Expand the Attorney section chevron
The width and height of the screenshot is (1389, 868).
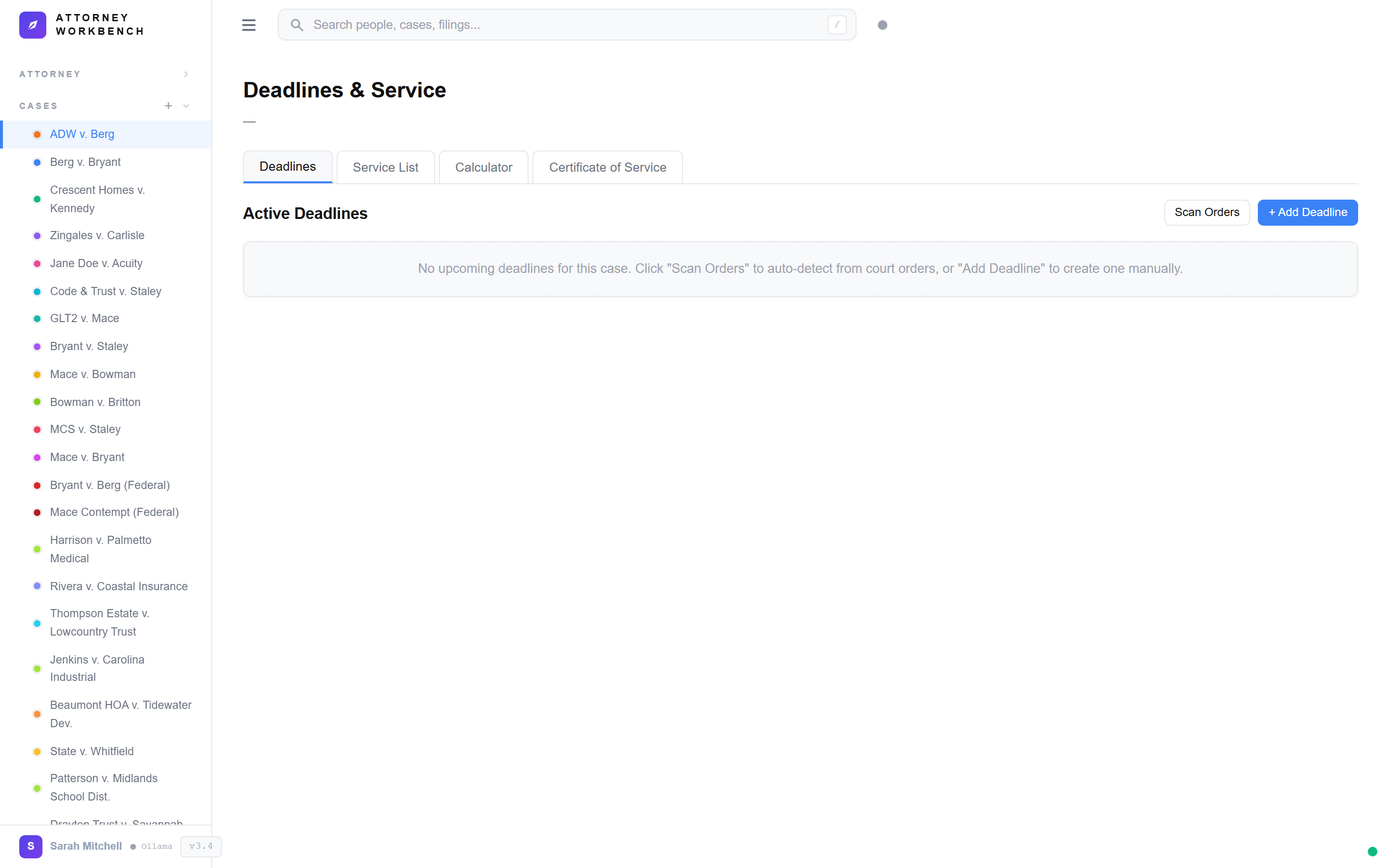tap(185, 73)
